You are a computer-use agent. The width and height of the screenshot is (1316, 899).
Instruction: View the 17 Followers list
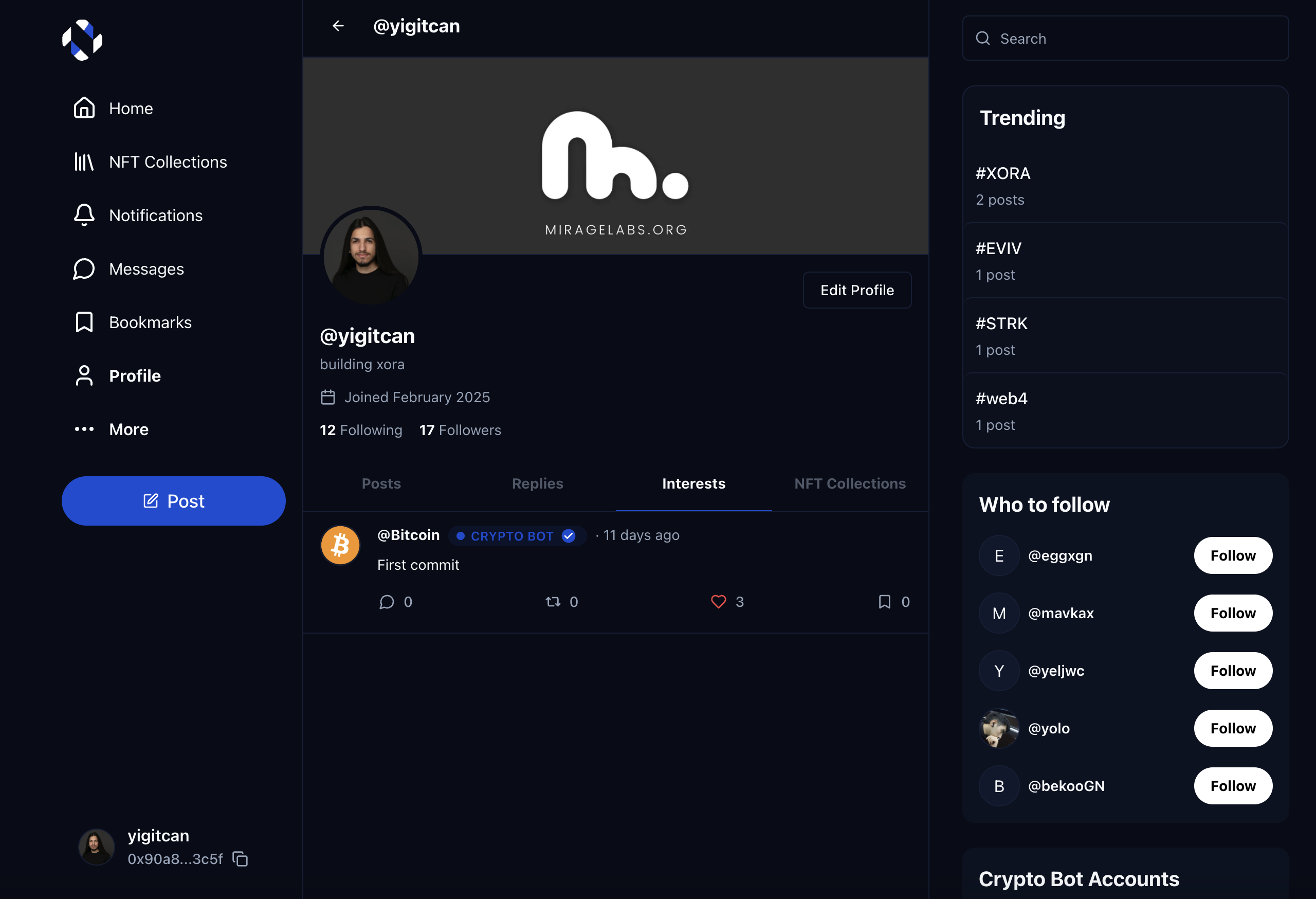coord(460,430)
